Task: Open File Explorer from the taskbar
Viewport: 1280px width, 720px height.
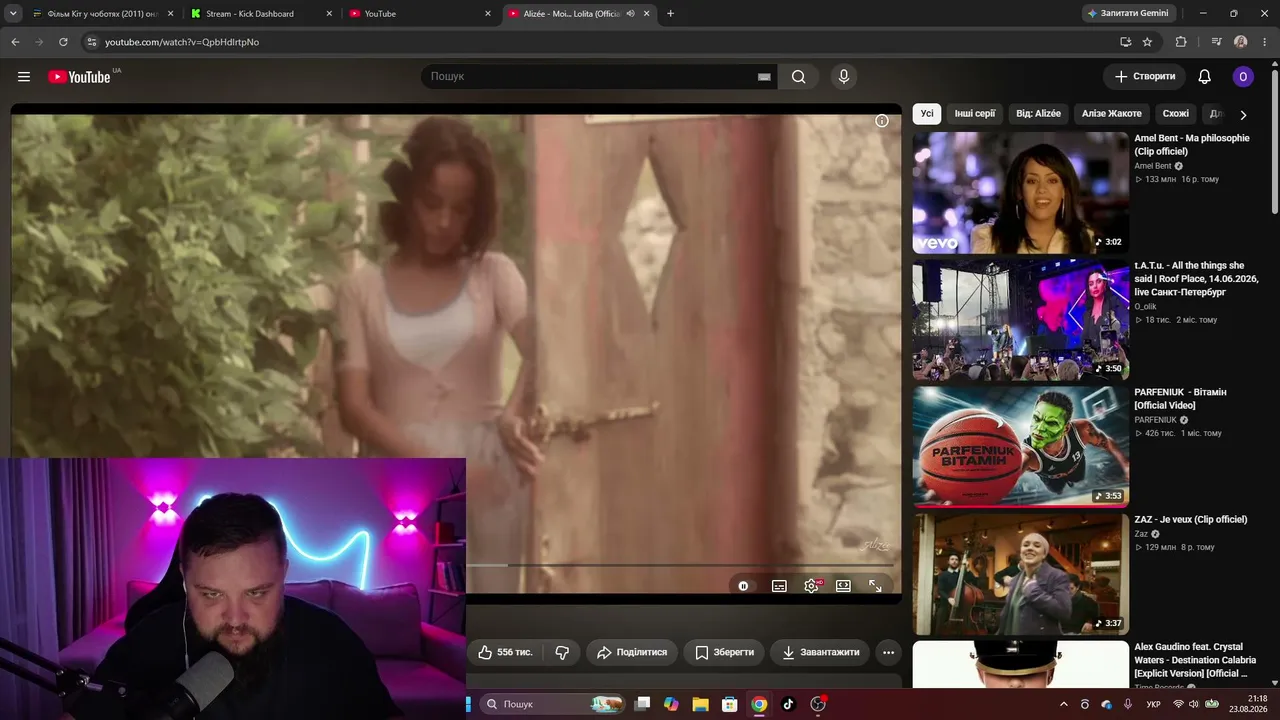Action: click(700, 704)
